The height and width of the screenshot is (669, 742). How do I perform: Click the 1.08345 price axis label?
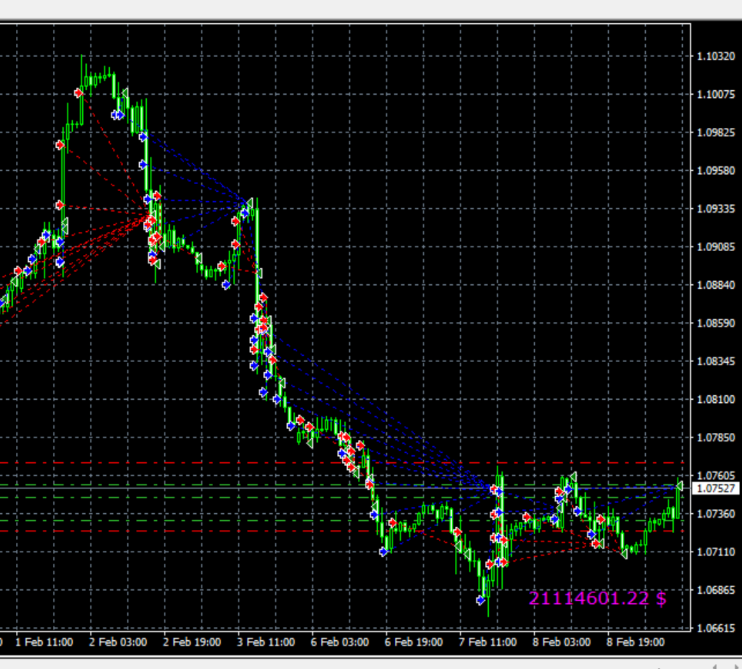(x=716, y=361)
